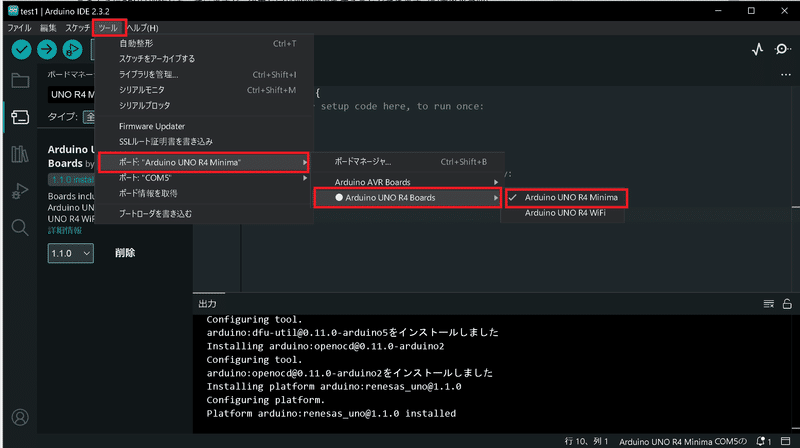Click the 削除 remove button
800x448 pixels.
pyautogui.click(x=125, y=254)
